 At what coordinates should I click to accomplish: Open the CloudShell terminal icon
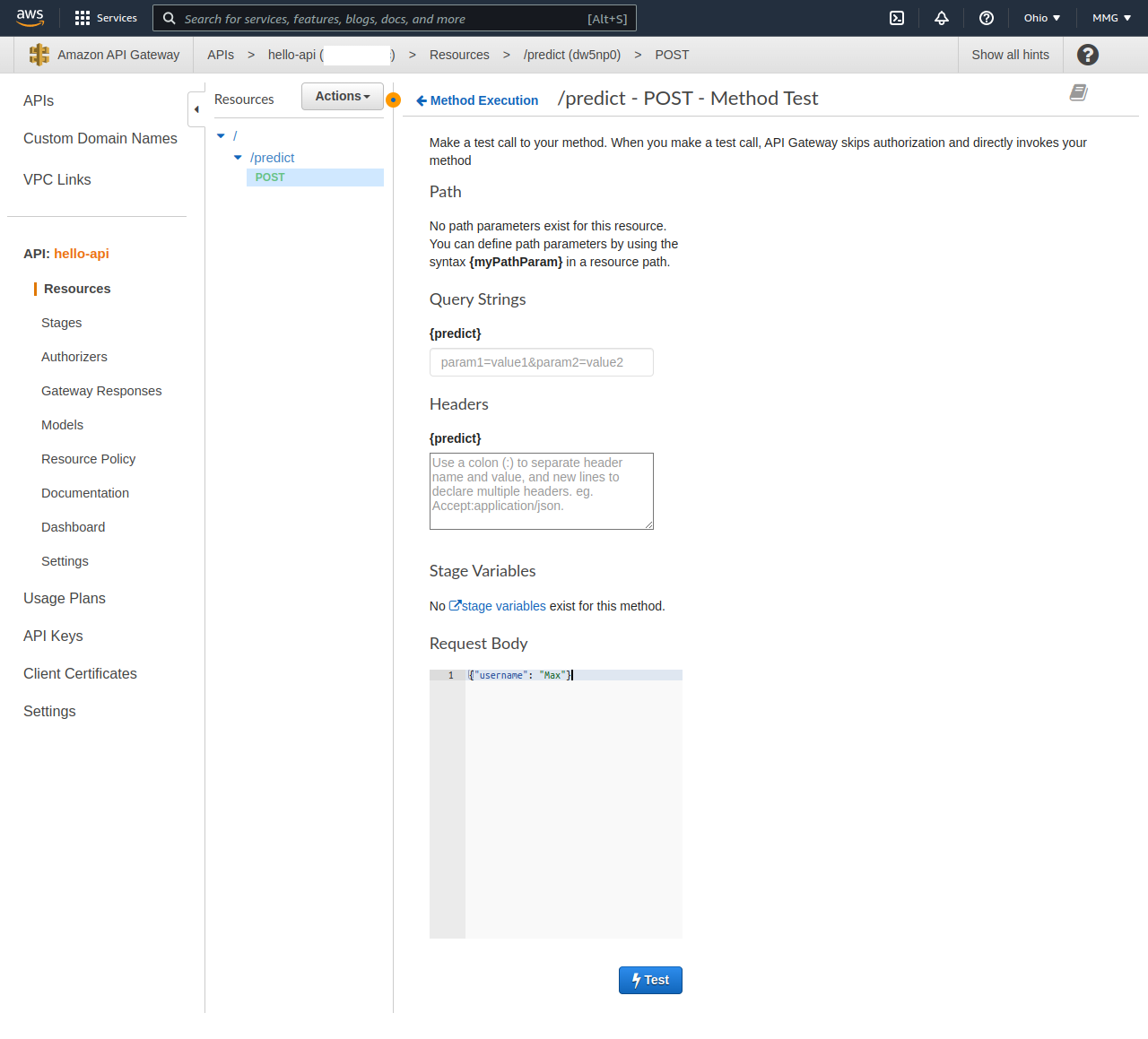pyautogui.click(x=897, y=18)
